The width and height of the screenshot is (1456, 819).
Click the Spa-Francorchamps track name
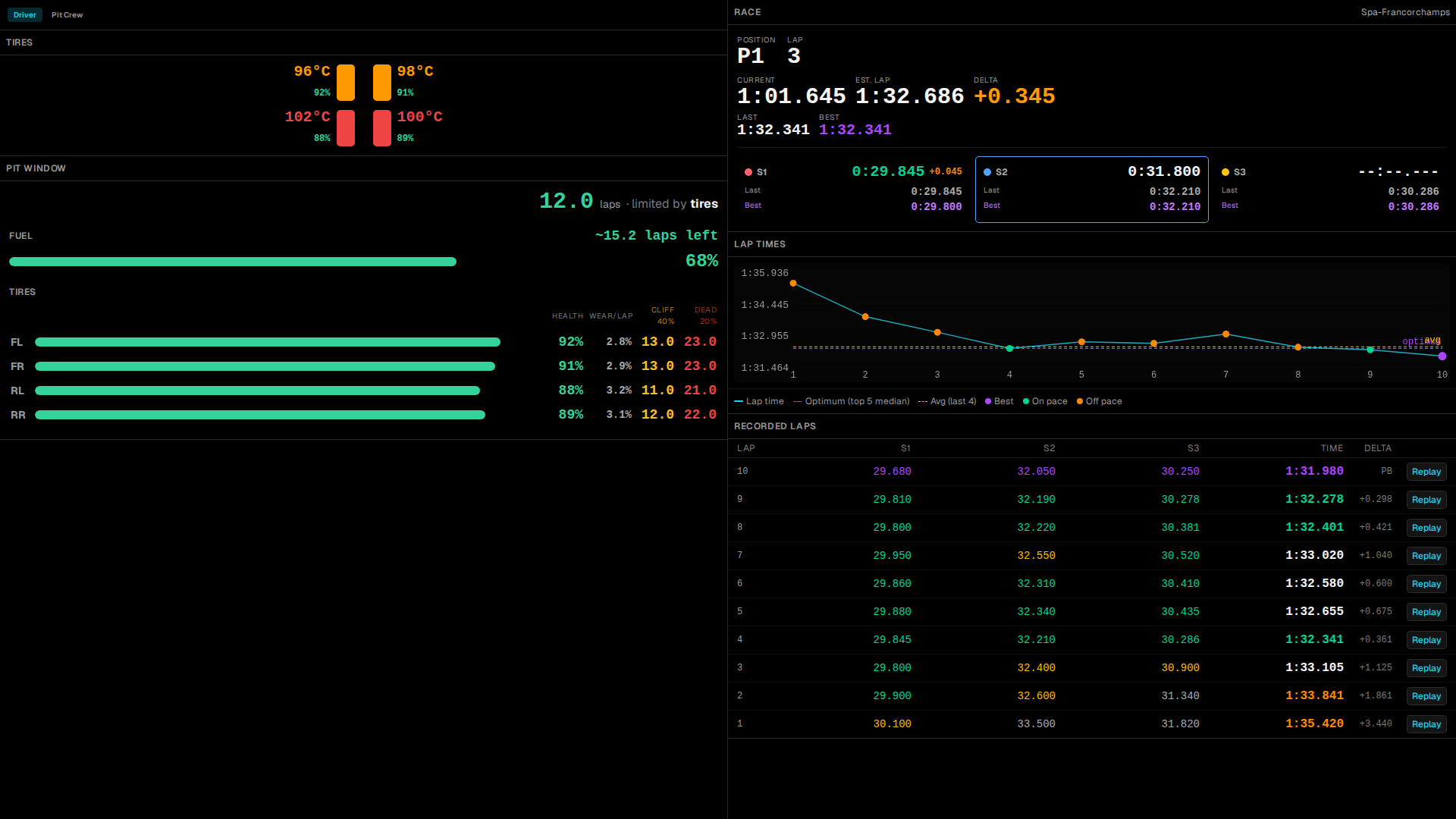(1405, 12)
